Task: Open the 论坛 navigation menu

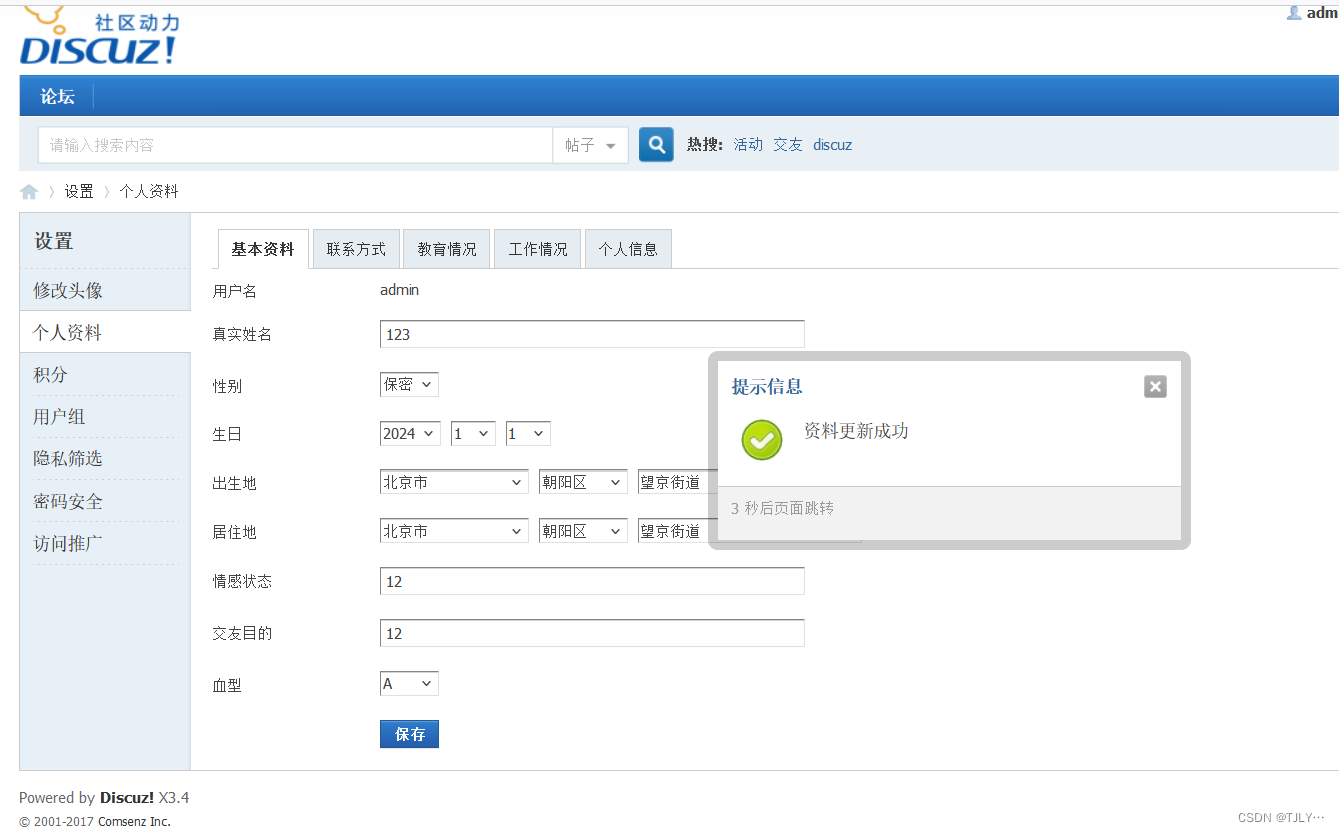Action: 56,95
